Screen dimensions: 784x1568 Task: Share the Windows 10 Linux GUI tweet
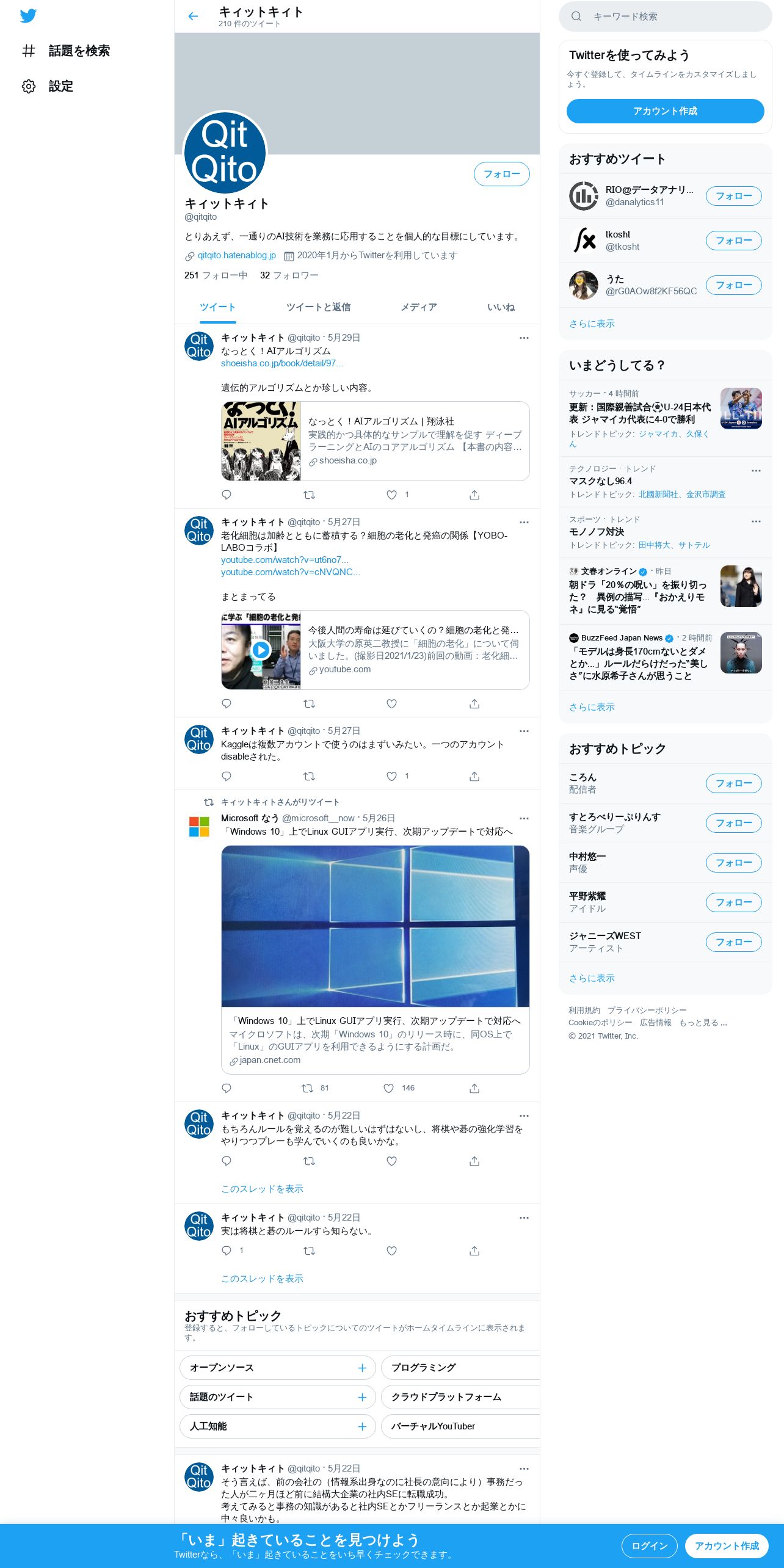474,1088
